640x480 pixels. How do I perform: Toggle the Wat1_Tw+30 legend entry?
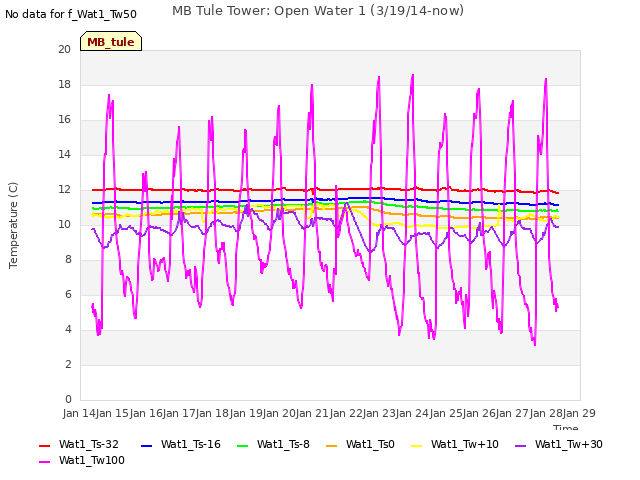559,444
